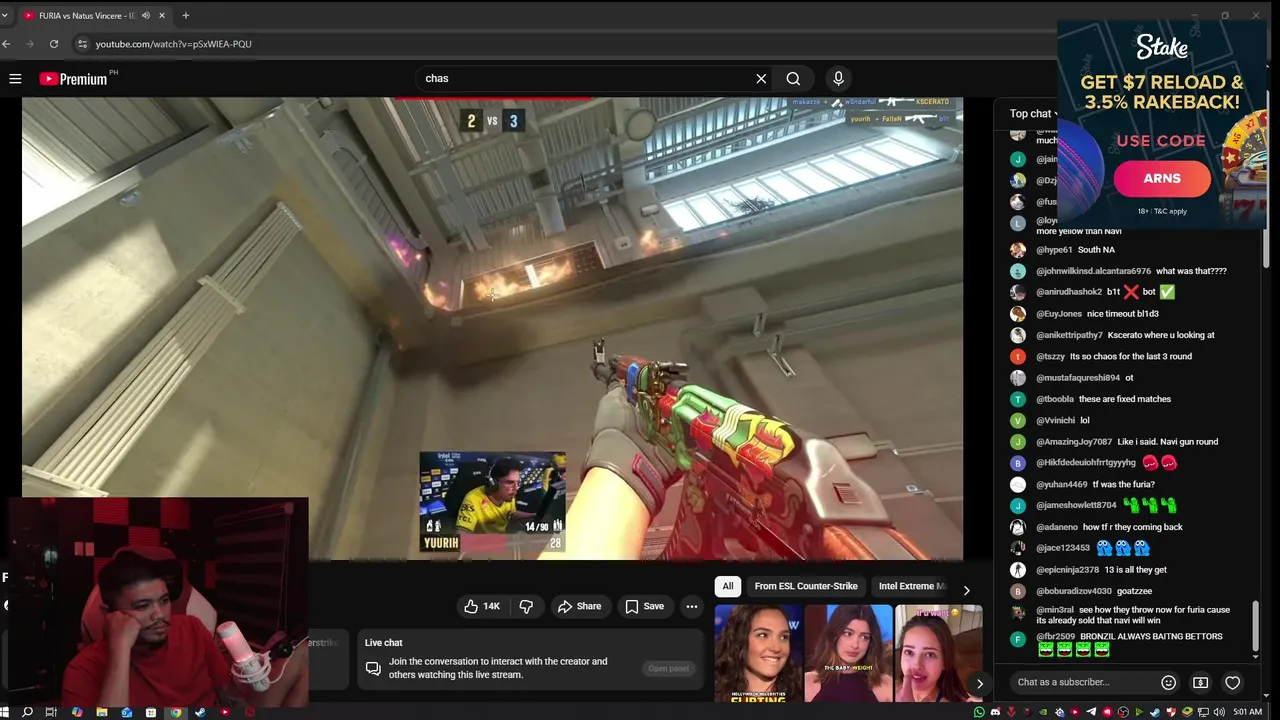Click the magnifier search button
The image size is (1280, 720).
click(x=793, y=78)
